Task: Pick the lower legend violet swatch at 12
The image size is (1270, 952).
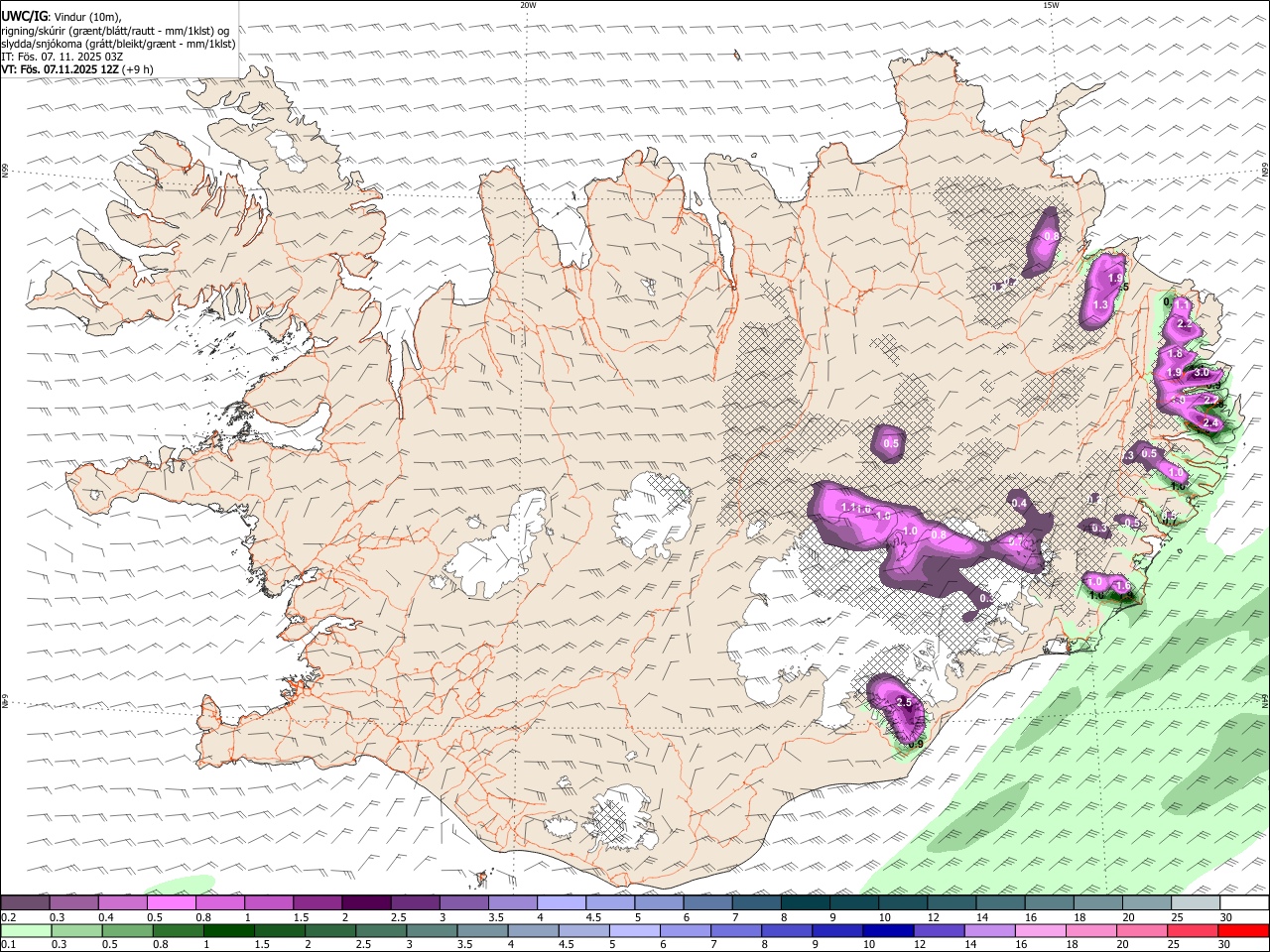Action: [938, 930]
